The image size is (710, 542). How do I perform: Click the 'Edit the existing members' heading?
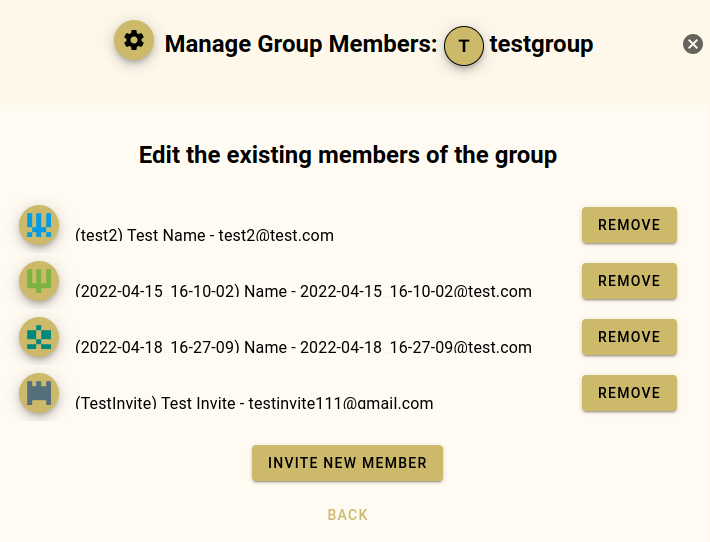(348, 155)
